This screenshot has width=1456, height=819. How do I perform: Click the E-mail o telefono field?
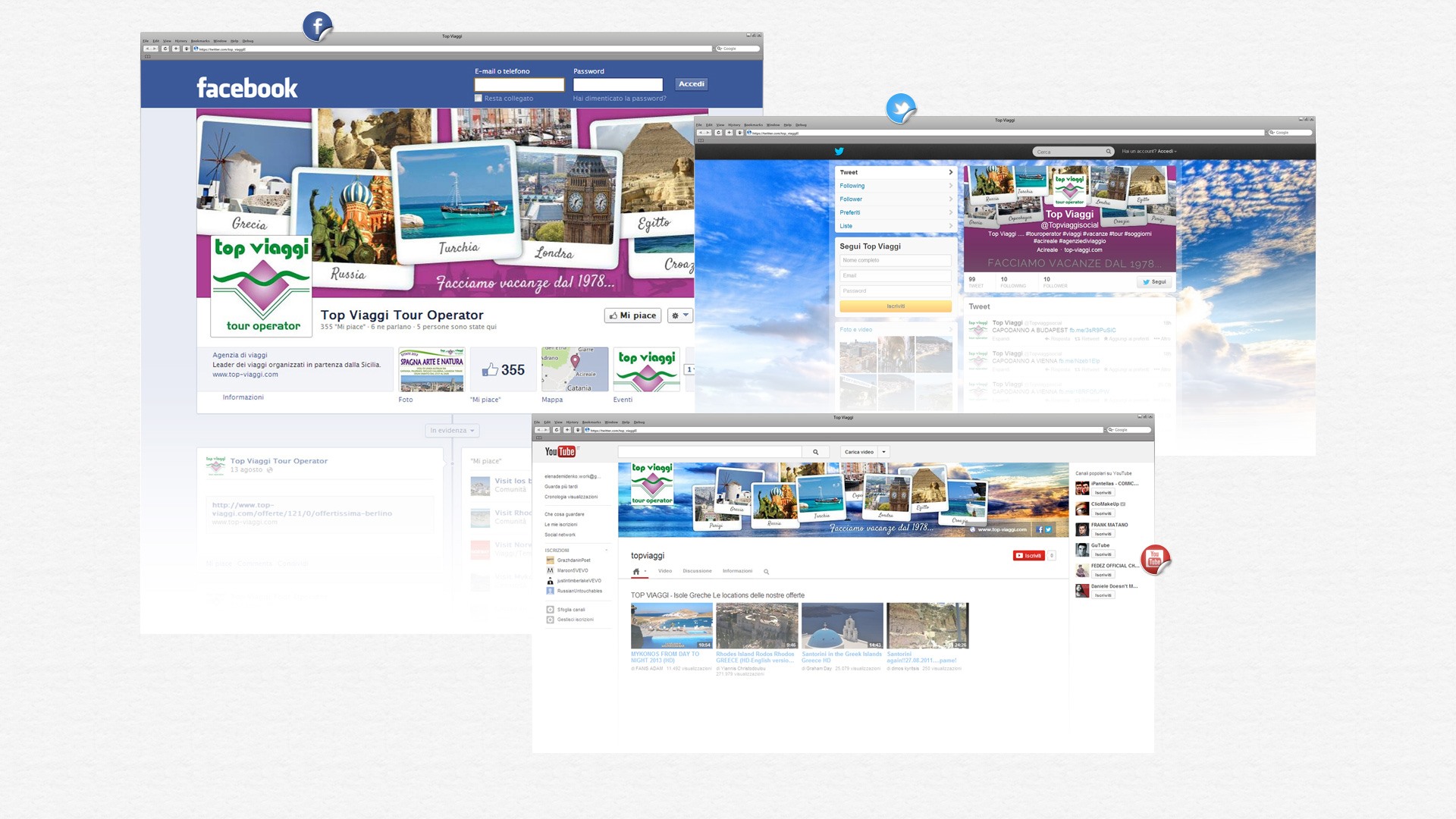519,84
